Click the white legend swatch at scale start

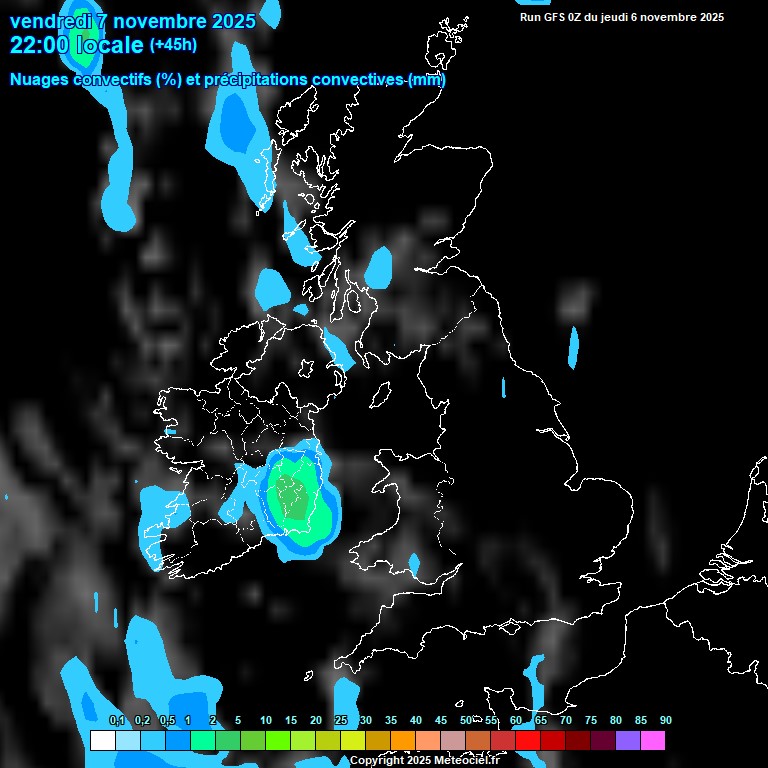tap(102, 740)
